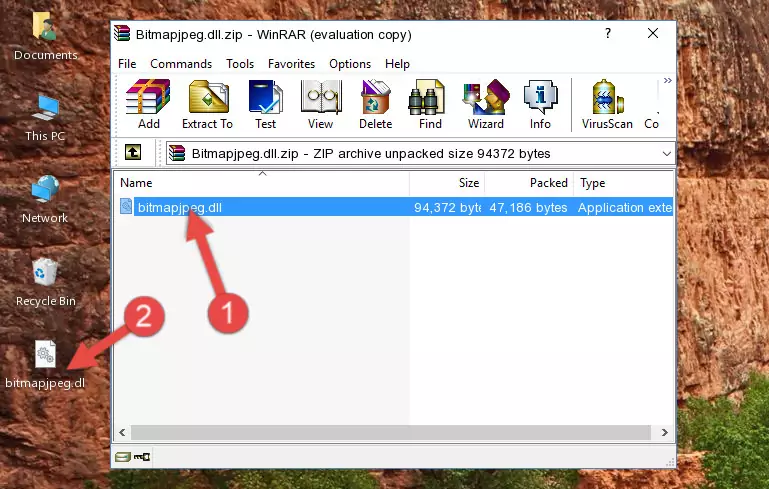Start the VirusScan tool
Image resolution: width=769 pixels, height=489 pixels.
point(607,104)
